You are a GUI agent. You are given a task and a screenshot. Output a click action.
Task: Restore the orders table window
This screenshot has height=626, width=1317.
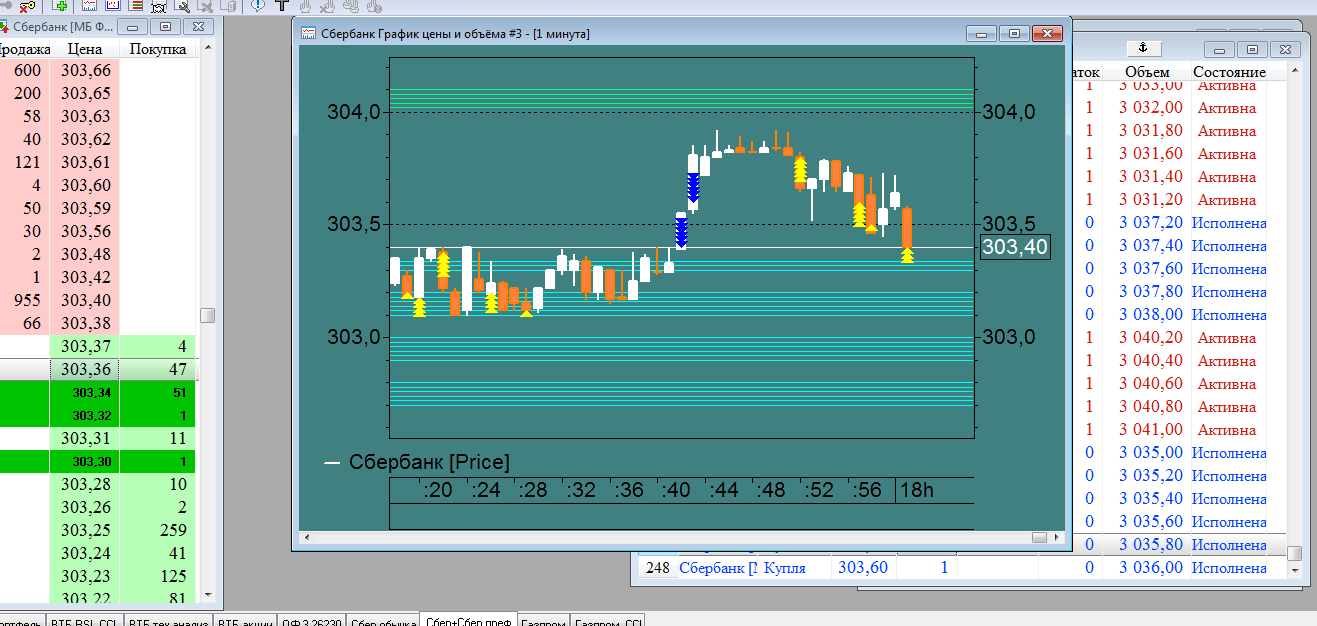1250,49
